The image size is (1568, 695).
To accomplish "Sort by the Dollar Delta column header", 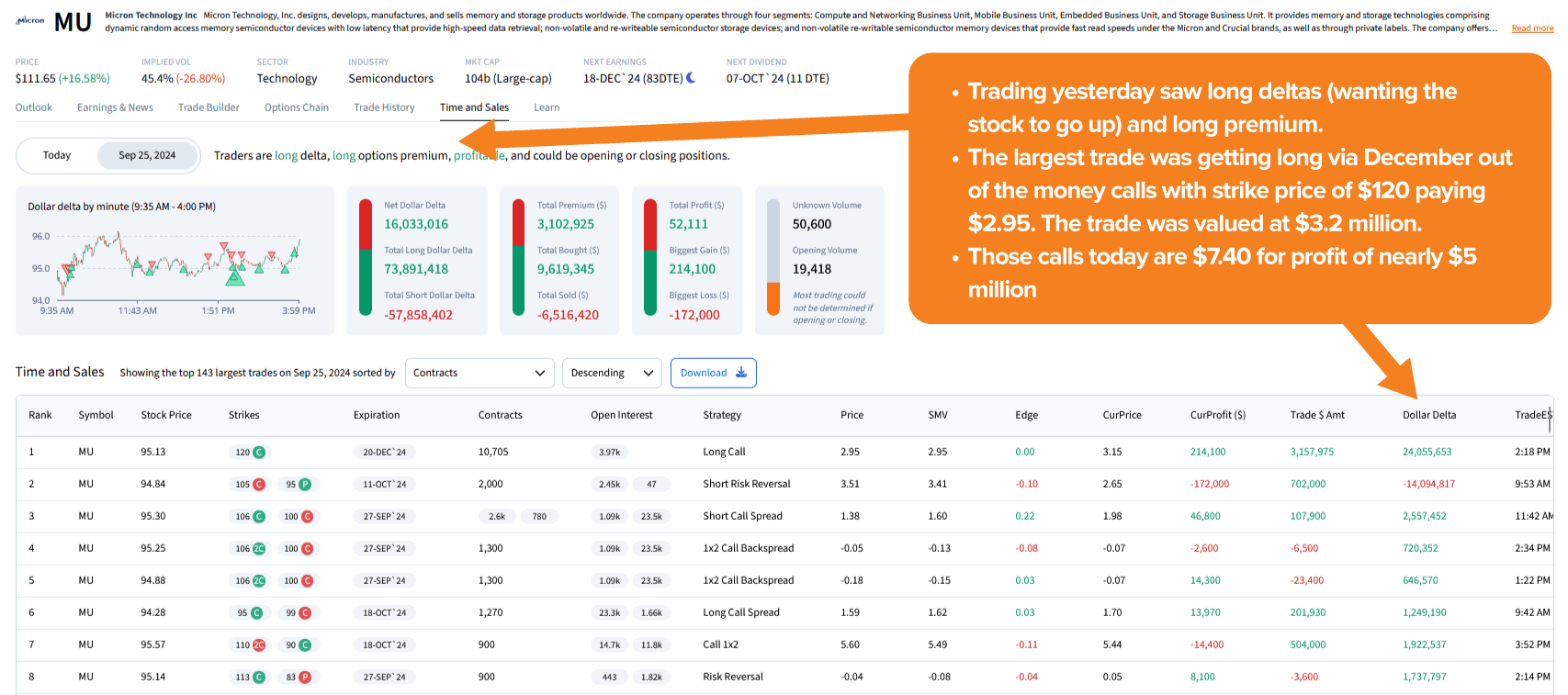I will click(1429, 415).
